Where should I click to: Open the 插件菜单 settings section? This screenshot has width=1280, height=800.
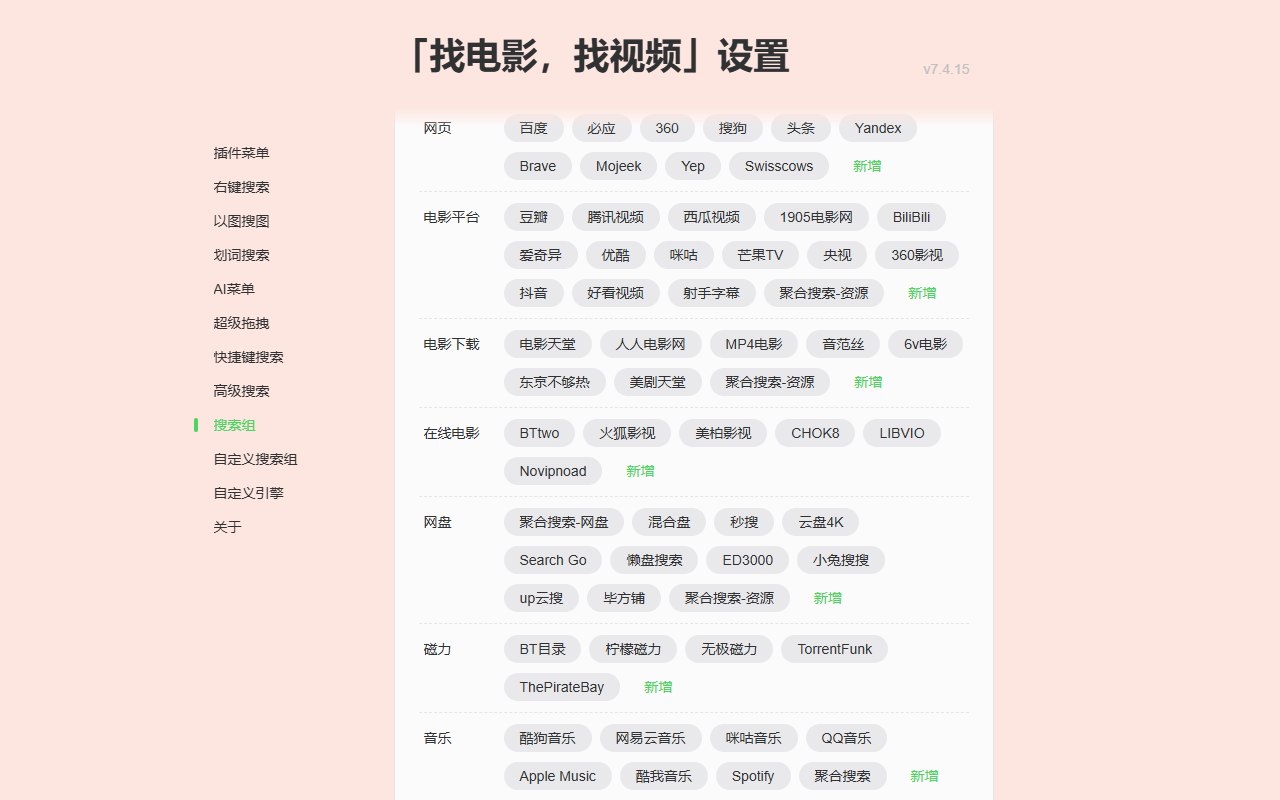241,153
